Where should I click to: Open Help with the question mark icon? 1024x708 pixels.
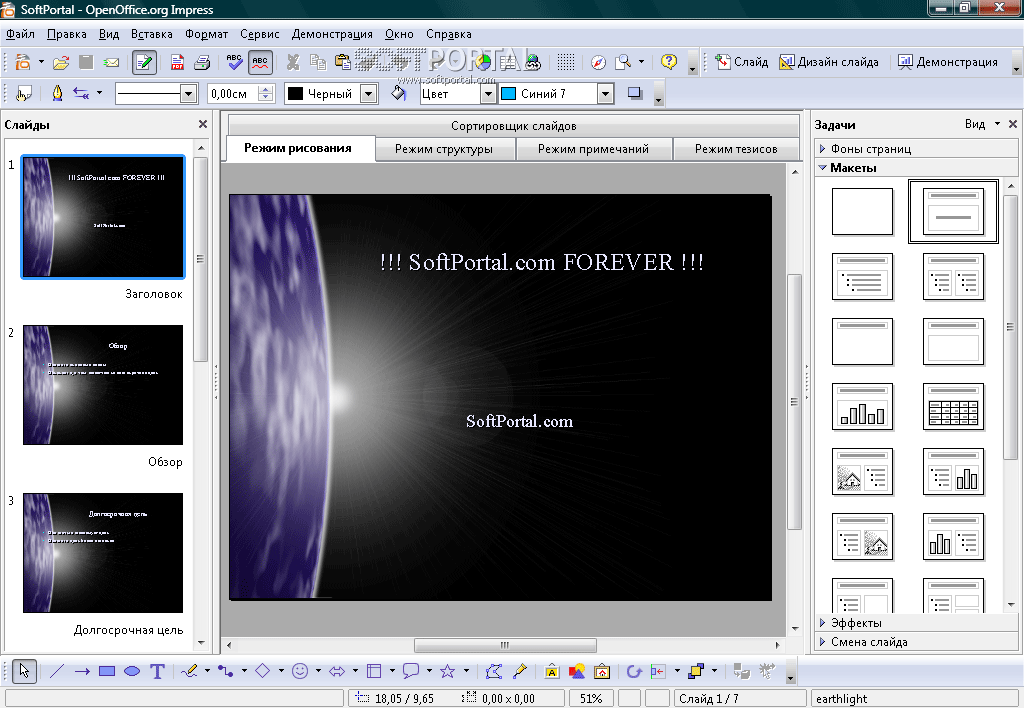[x=669, y=62]
